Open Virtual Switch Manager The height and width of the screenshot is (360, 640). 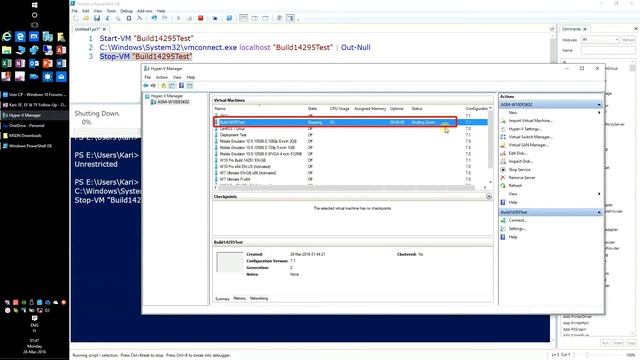(530, 137)
